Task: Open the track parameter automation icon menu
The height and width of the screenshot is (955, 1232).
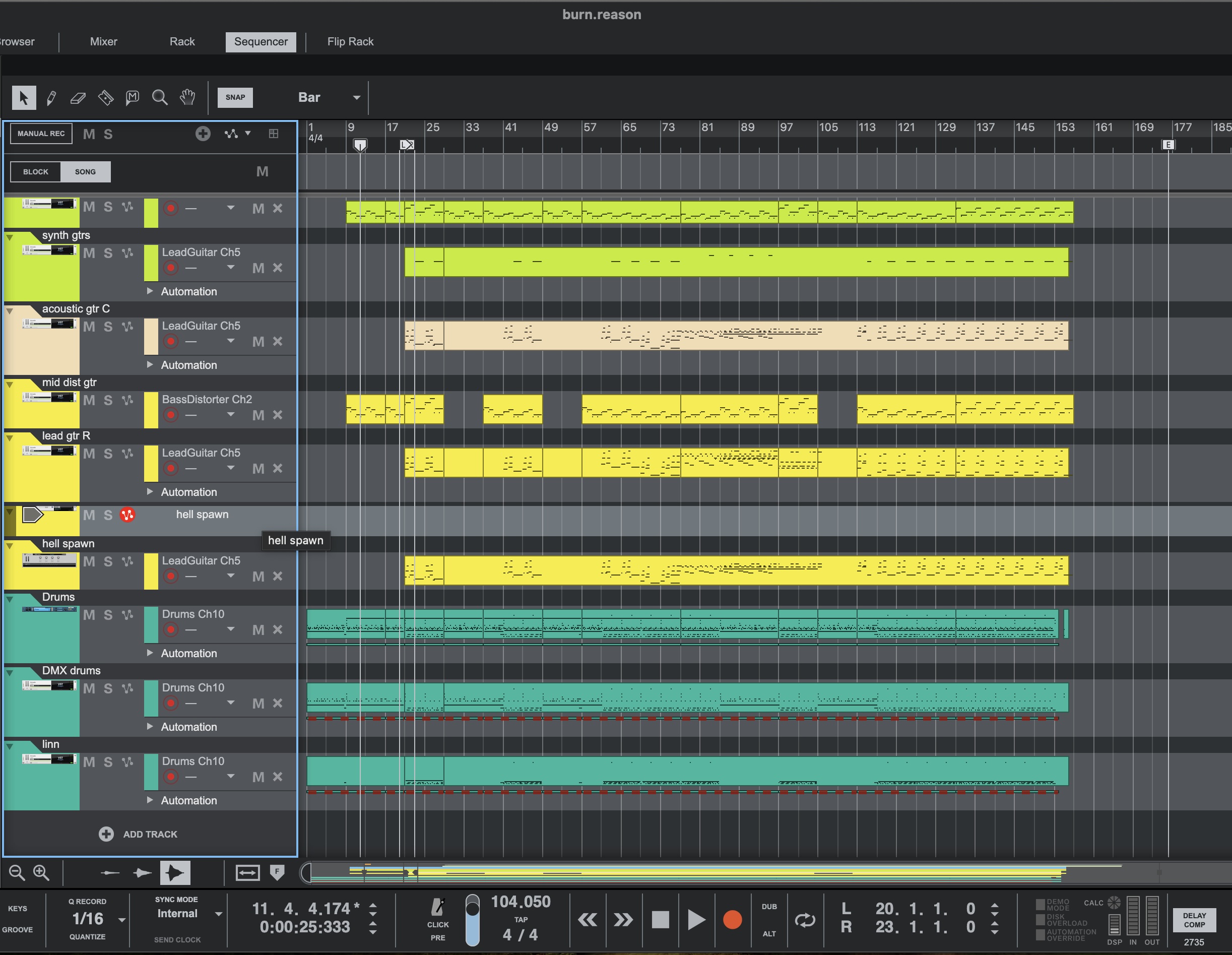Action: point(237,134)
